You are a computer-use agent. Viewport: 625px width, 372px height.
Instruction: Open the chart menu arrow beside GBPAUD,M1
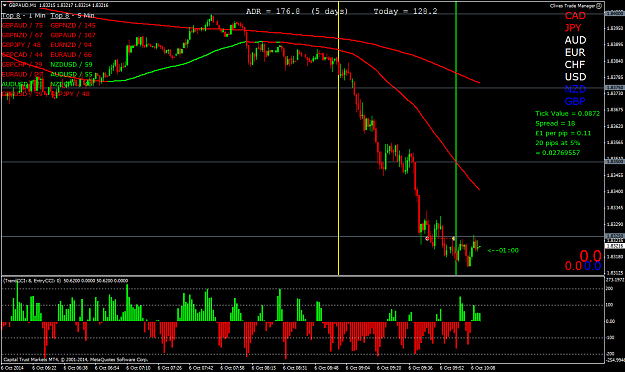pos(5,6)
